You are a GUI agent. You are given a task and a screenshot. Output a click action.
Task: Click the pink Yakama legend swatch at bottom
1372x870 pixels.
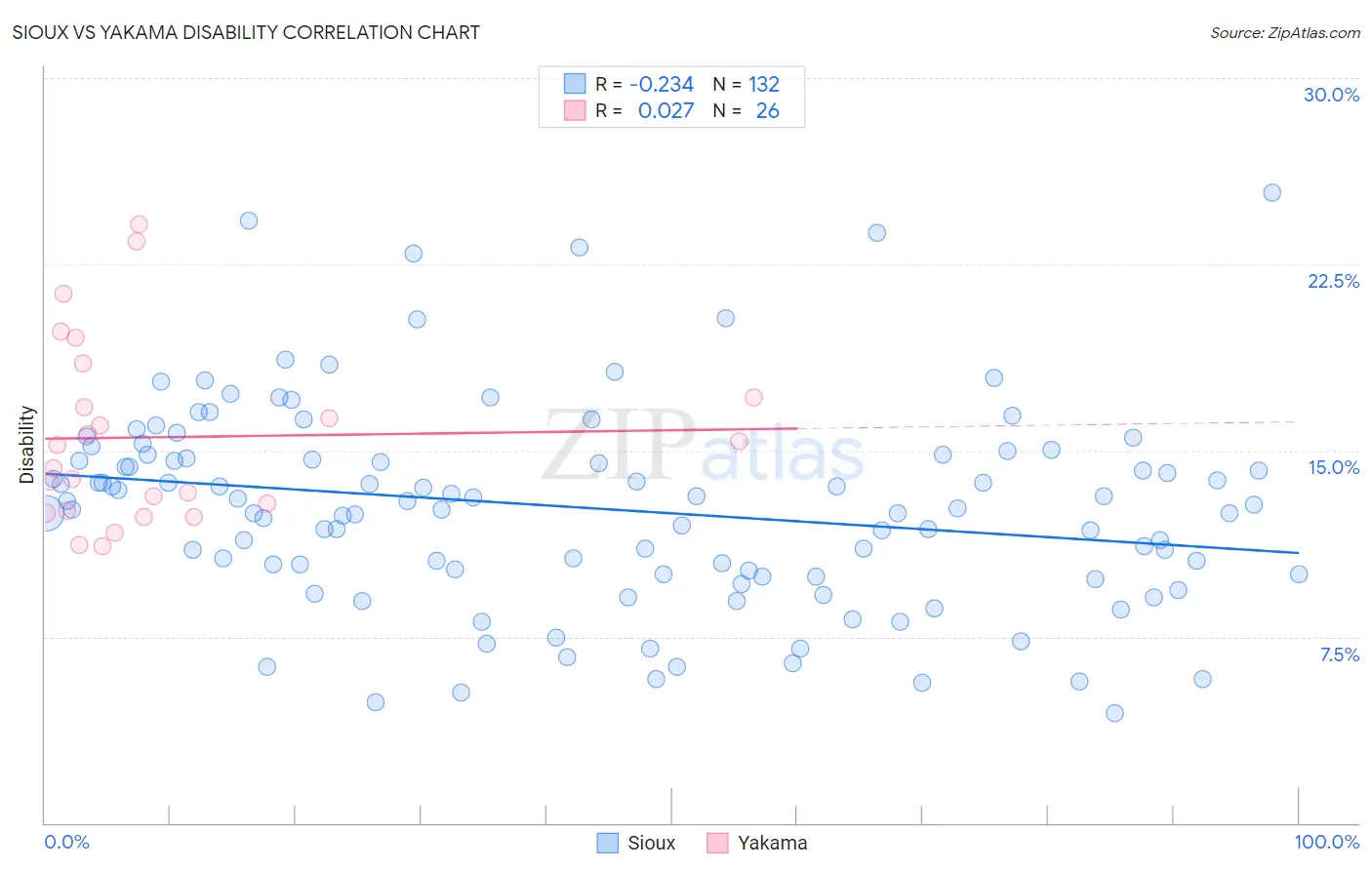pos(717,843)
